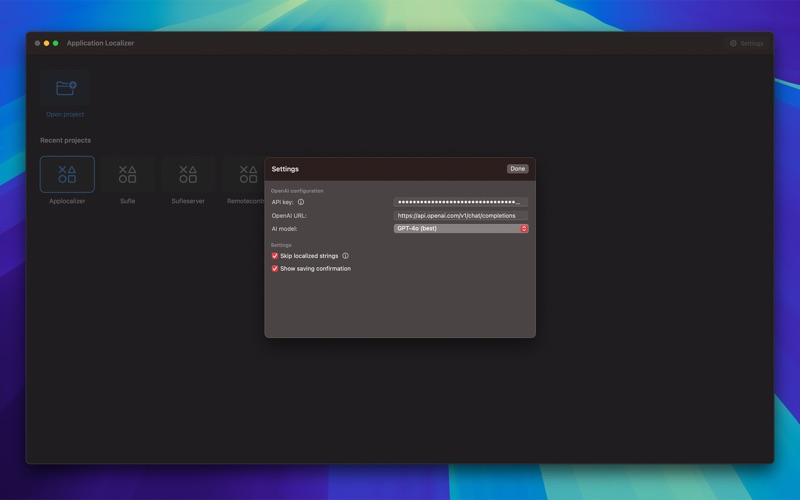Viewport: 800px width, 500px height.
Task: Uncheck Skip localized strings checkbox
Action: pos(275,256)
